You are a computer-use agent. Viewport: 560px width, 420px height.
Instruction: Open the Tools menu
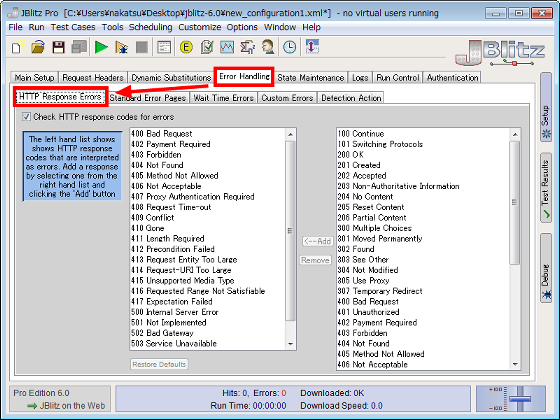coord(112,27)
